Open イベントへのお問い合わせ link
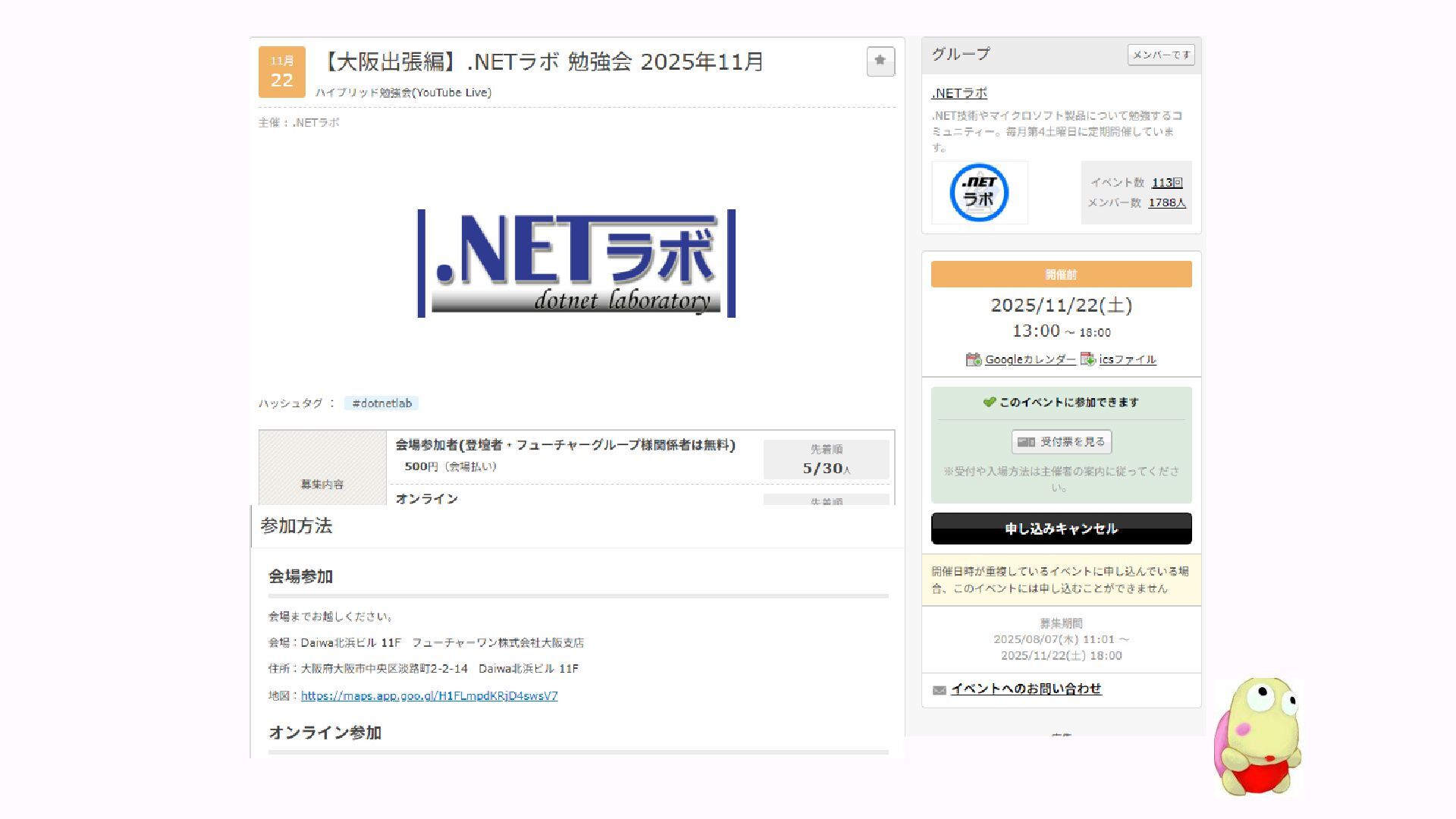This screenshot has height=819, width=1456. (1026, 689)
